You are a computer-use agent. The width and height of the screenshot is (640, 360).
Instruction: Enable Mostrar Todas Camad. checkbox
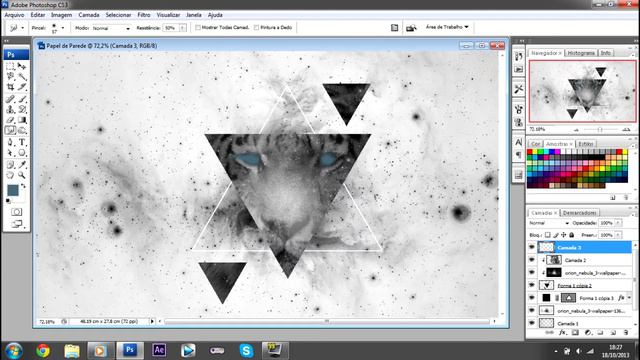click(198, 28)
